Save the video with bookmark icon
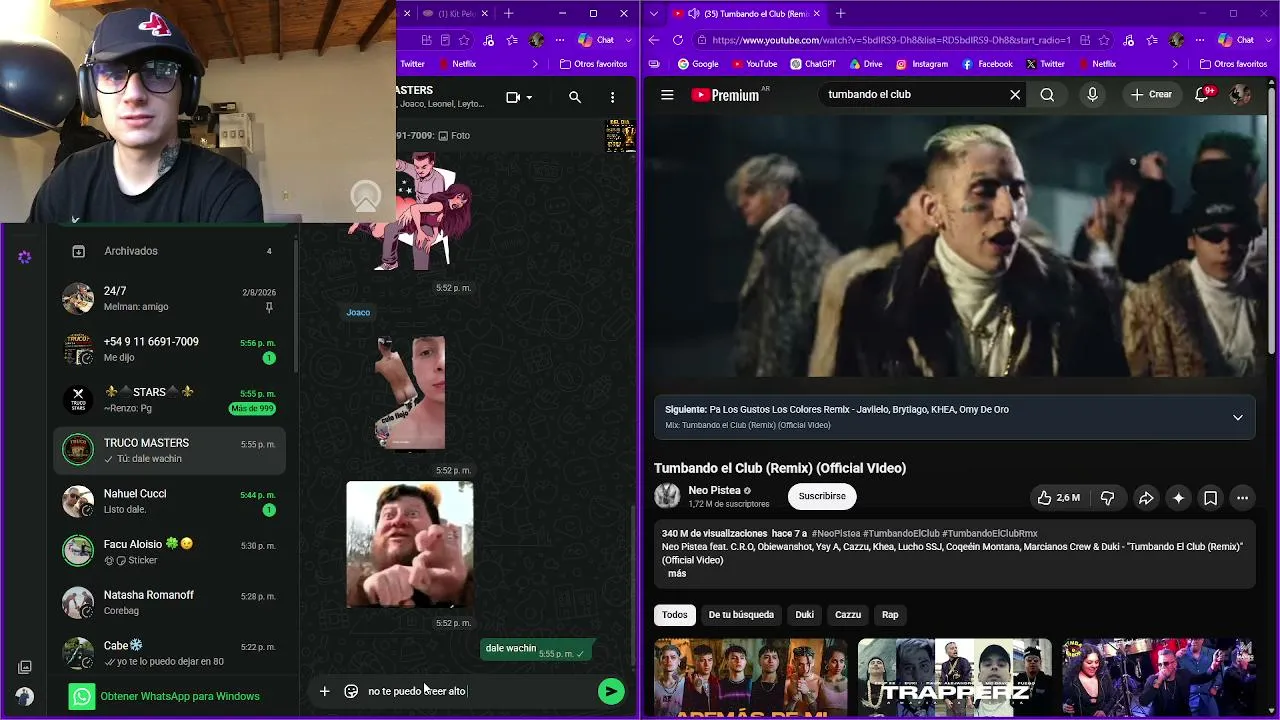1280x720 pixels. pyautogui.click(x=1210, y=497)
